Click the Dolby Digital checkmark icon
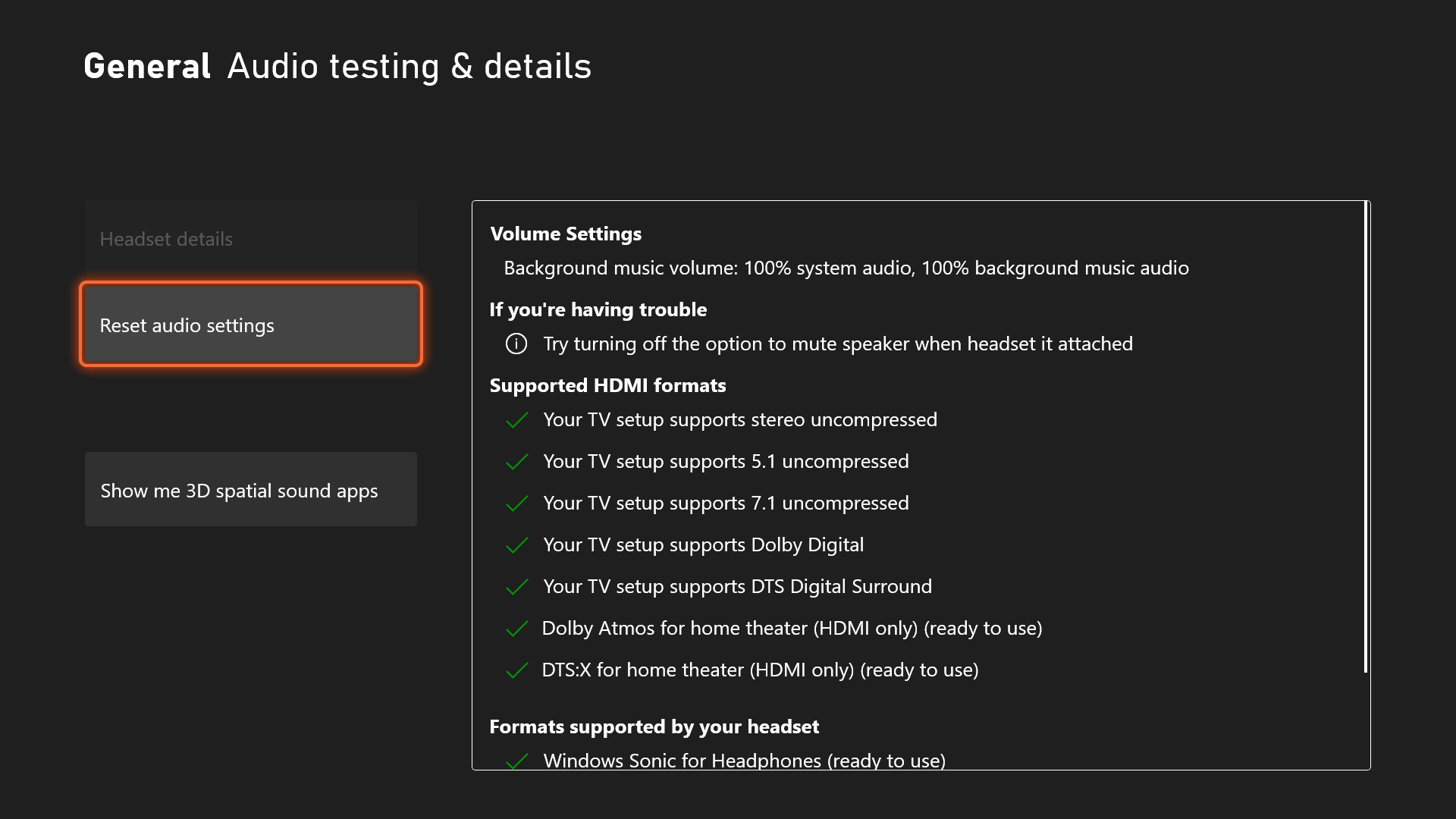 click(516, 545)
